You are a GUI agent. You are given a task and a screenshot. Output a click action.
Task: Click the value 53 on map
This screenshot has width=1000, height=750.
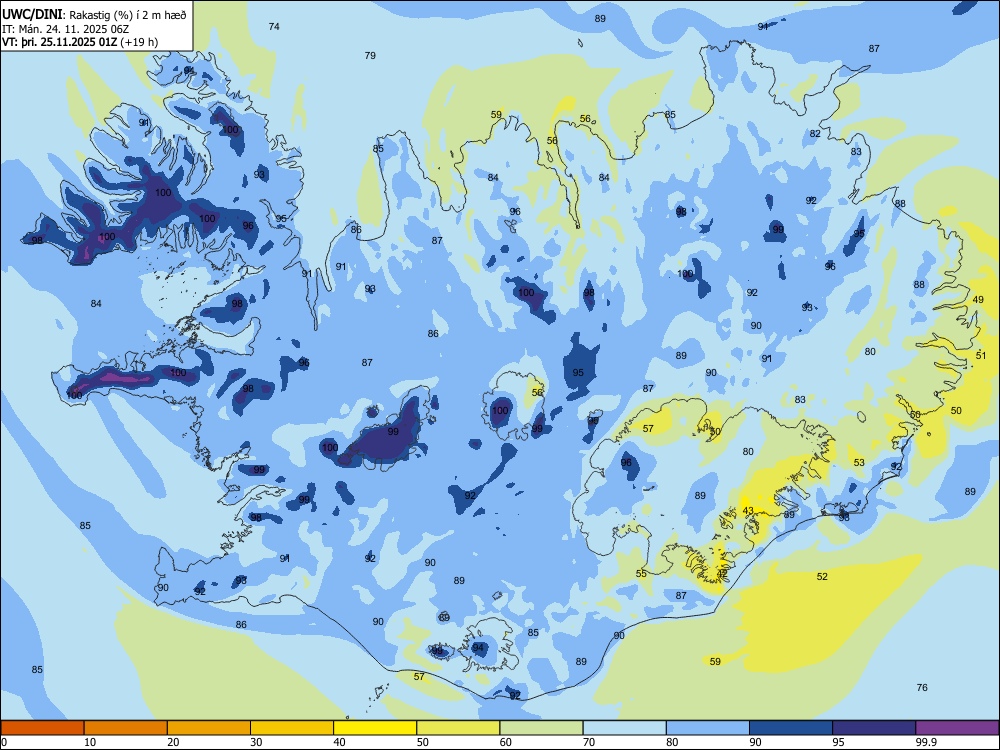click(x=859, y=462)
